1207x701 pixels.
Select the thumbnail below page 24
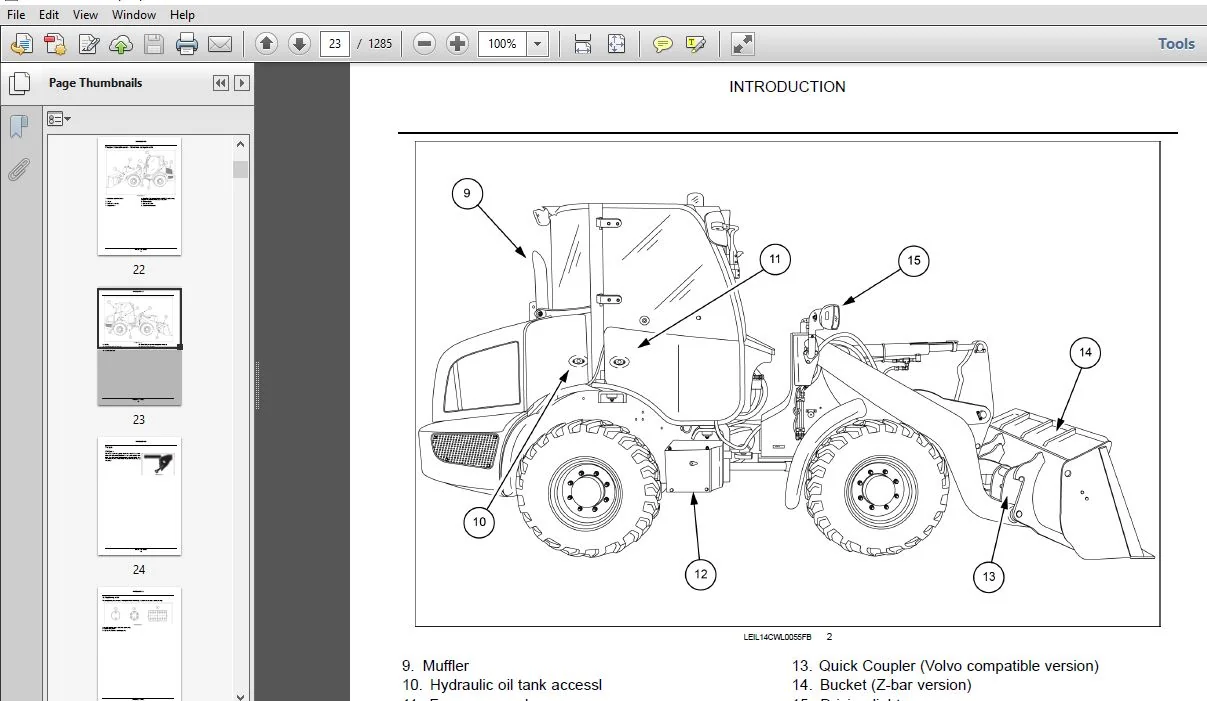click(x=139, y=644)
